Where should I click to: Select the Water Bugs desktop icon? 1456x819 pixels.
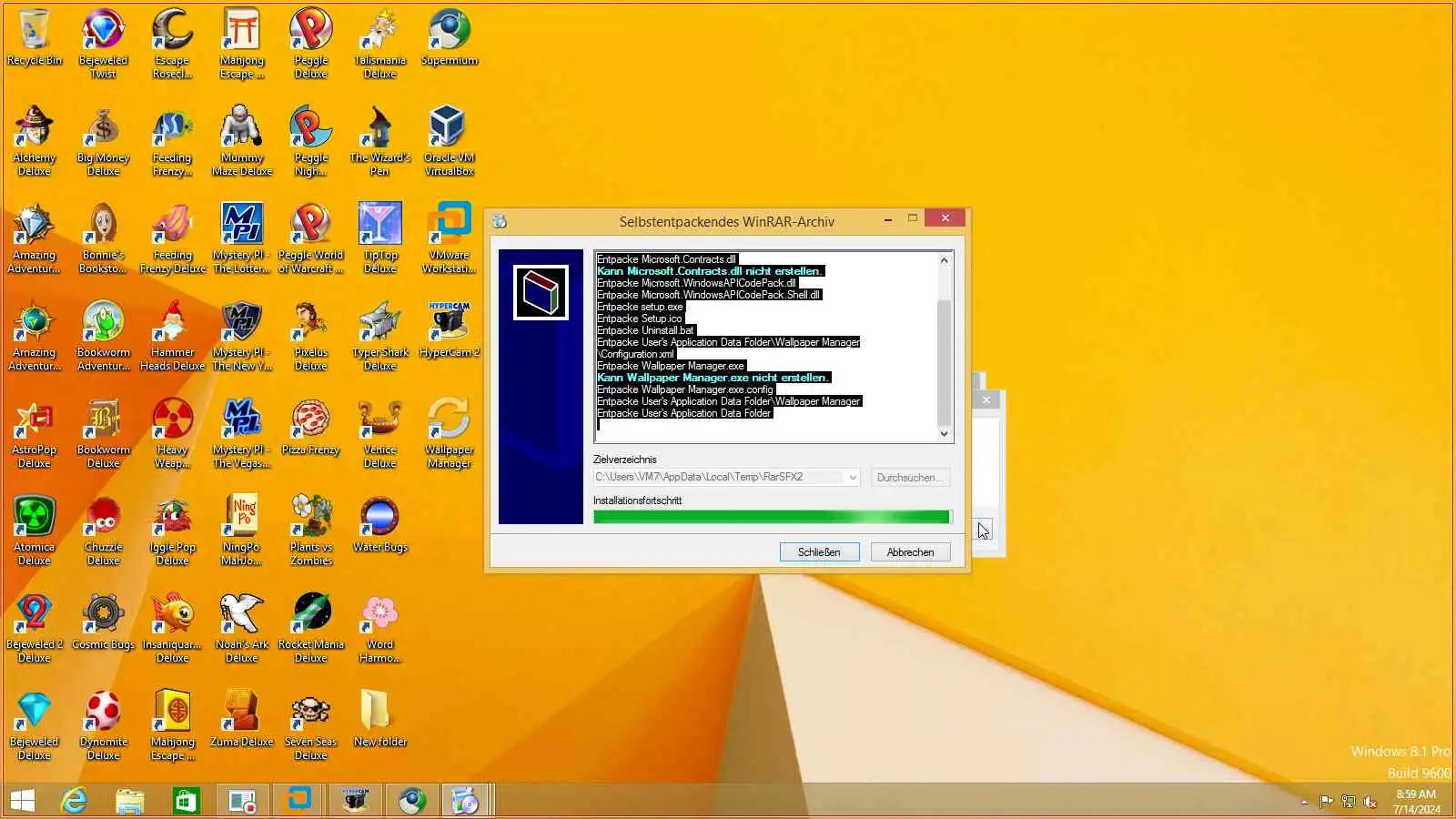pos(380,524)
